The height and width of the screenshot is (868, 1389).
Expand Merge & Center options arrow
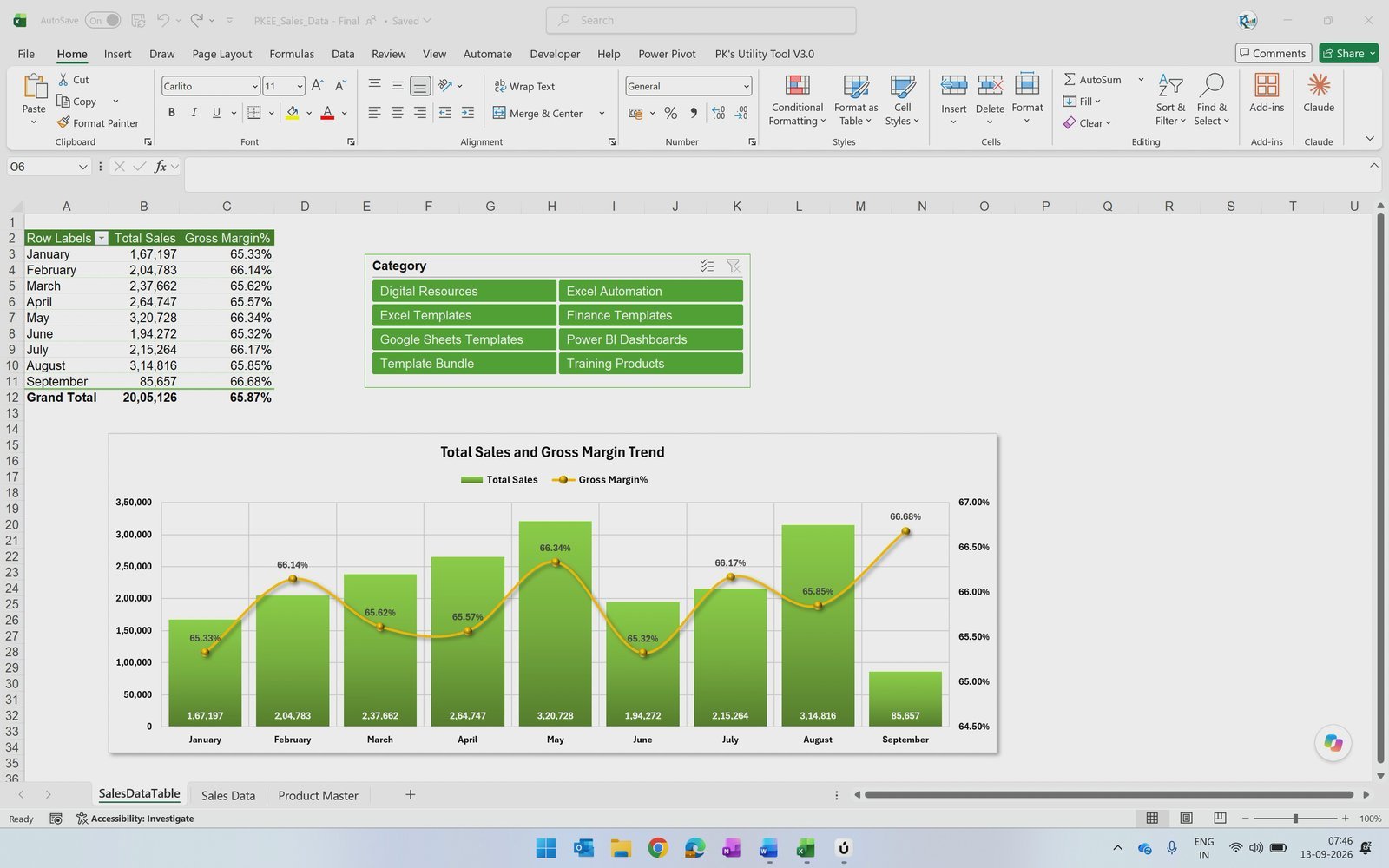tap(602, 113)
